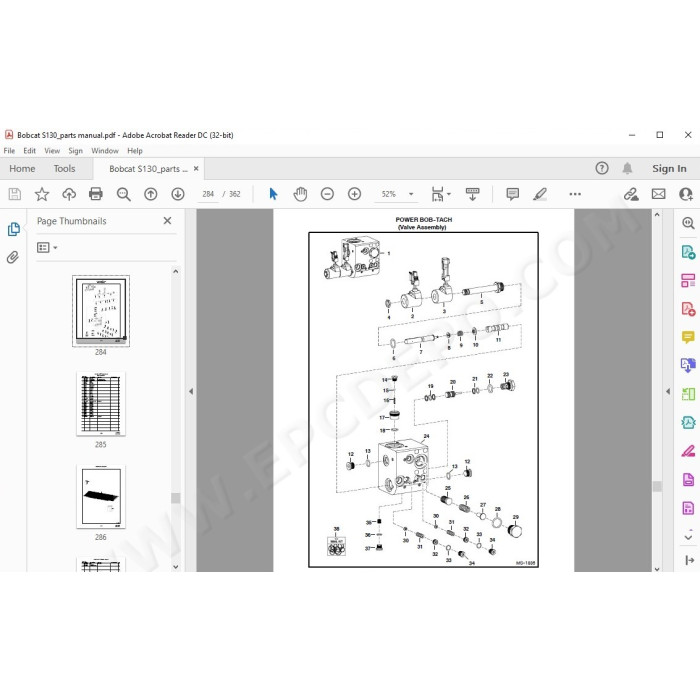This screenshot has height=700, width=700.
Task: Click the document vertical scrollbar thumb
Action: click(x=657, y=486)
